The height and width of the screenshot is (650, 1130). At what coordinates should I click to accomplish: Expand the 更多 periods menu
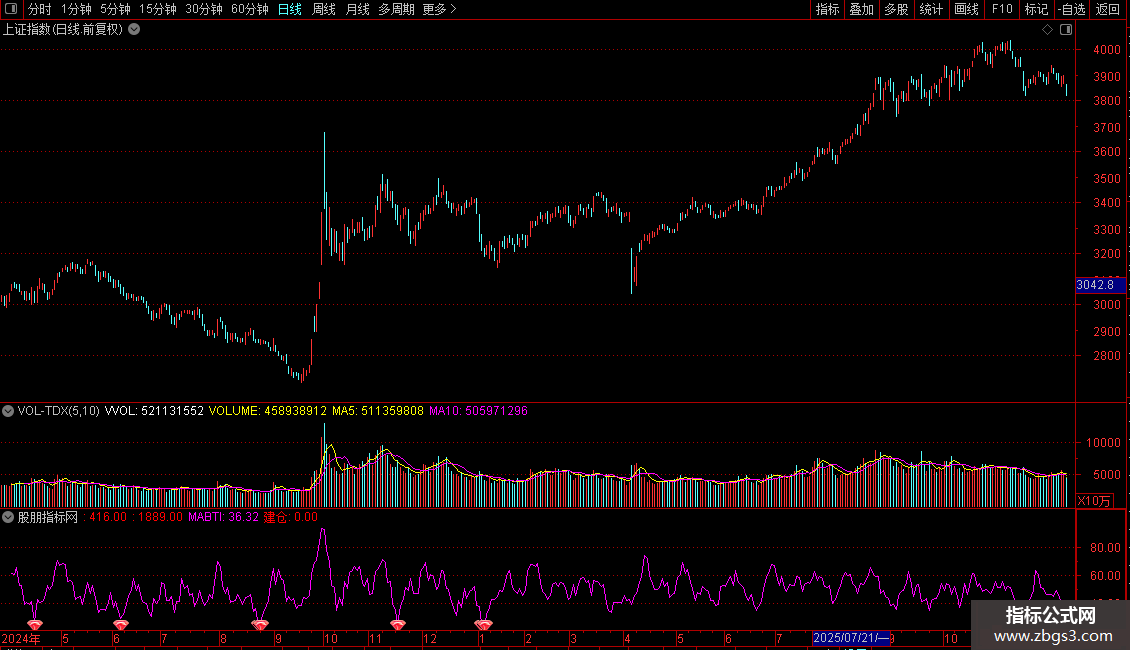[x=439, y=9]
